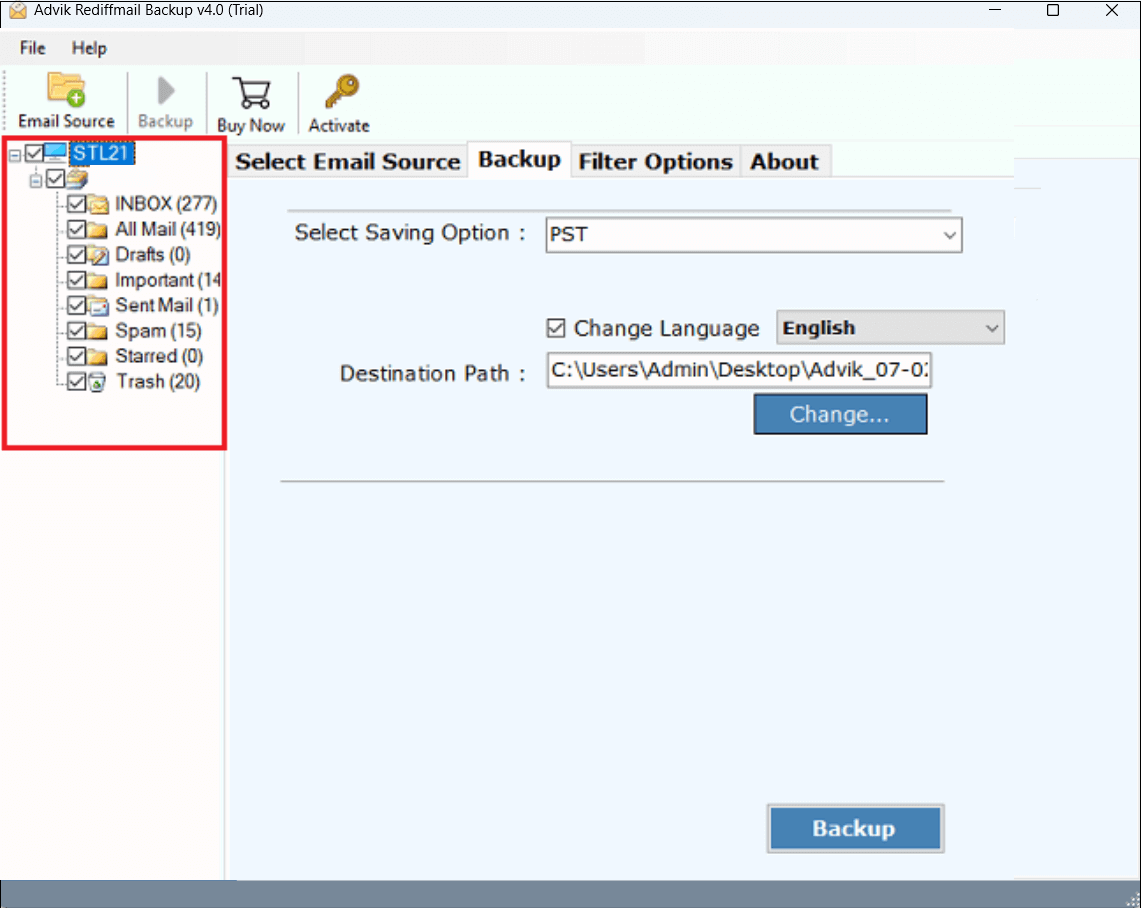Select the Drafts (0) label

tap(153, 255)
